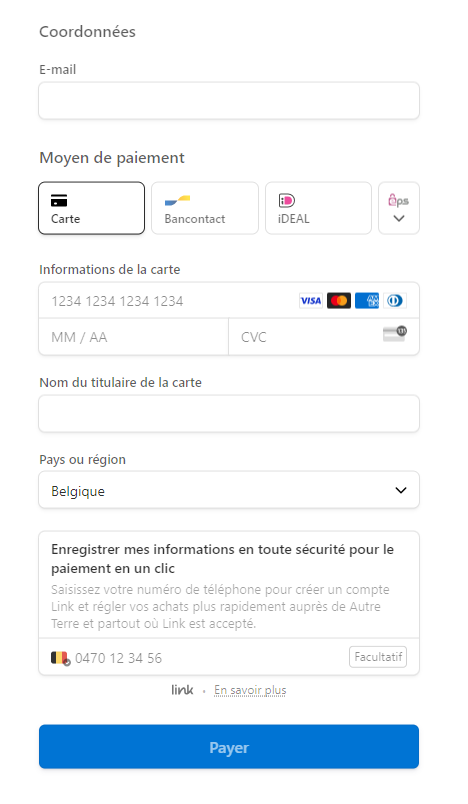Focus the E-mail input field
This screenshot has height=804, width=468.
tap(229, 100)
